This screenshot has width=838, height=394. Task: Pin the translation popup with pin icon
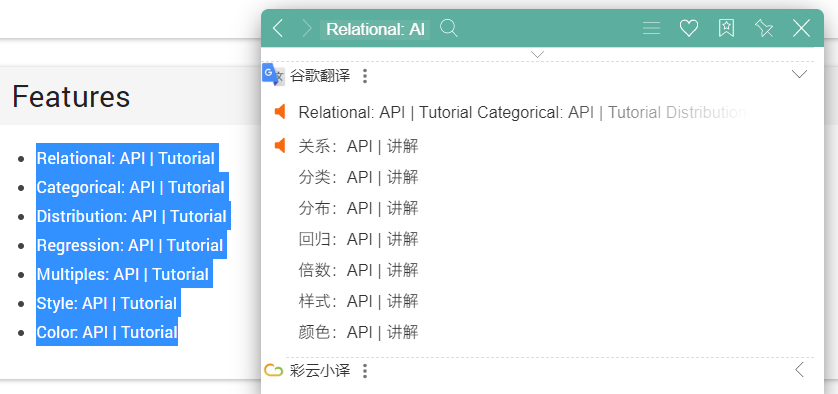(x=764, y=28)
